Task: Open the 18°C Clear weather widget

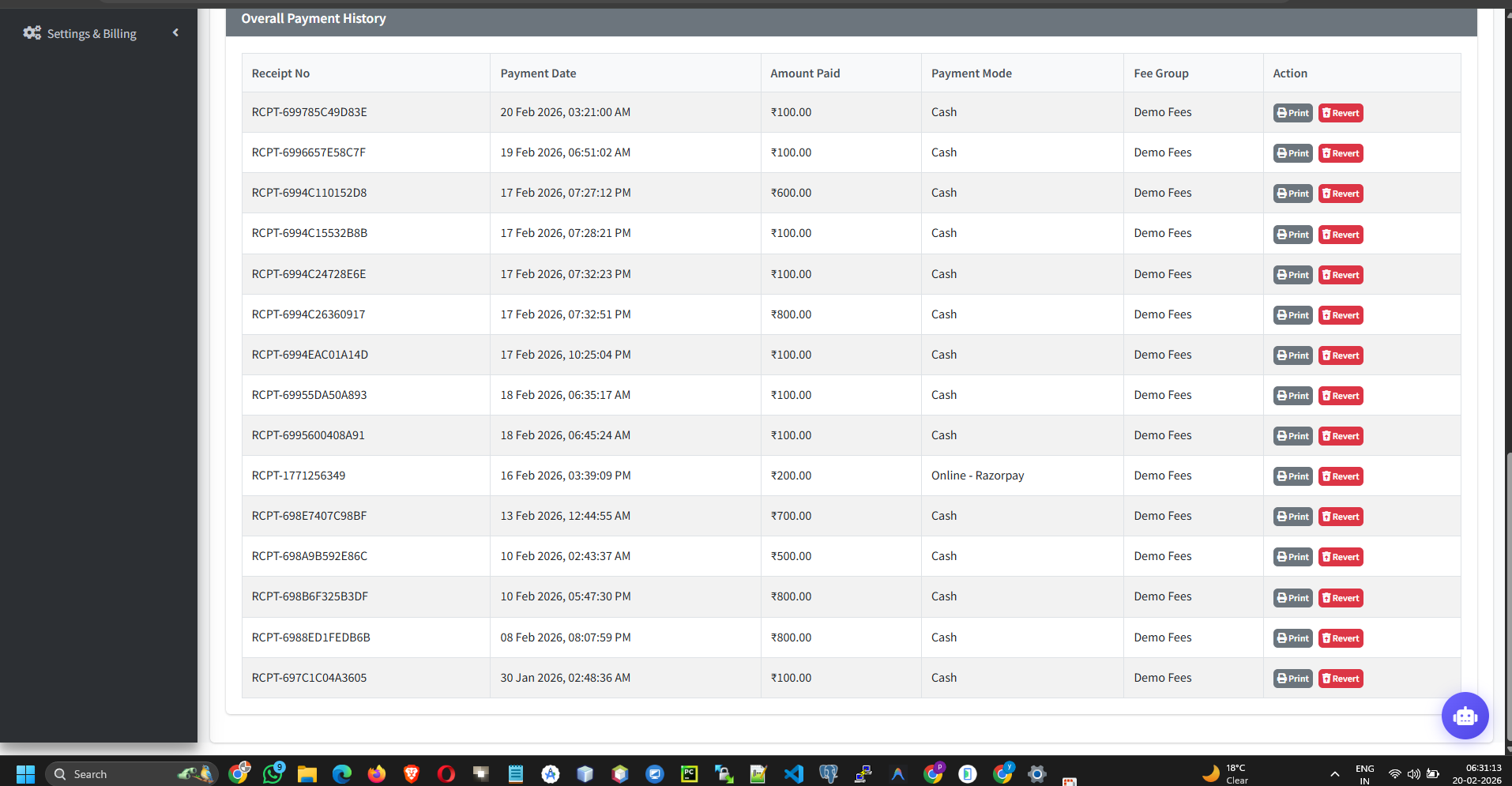Action: [1227, 773]
